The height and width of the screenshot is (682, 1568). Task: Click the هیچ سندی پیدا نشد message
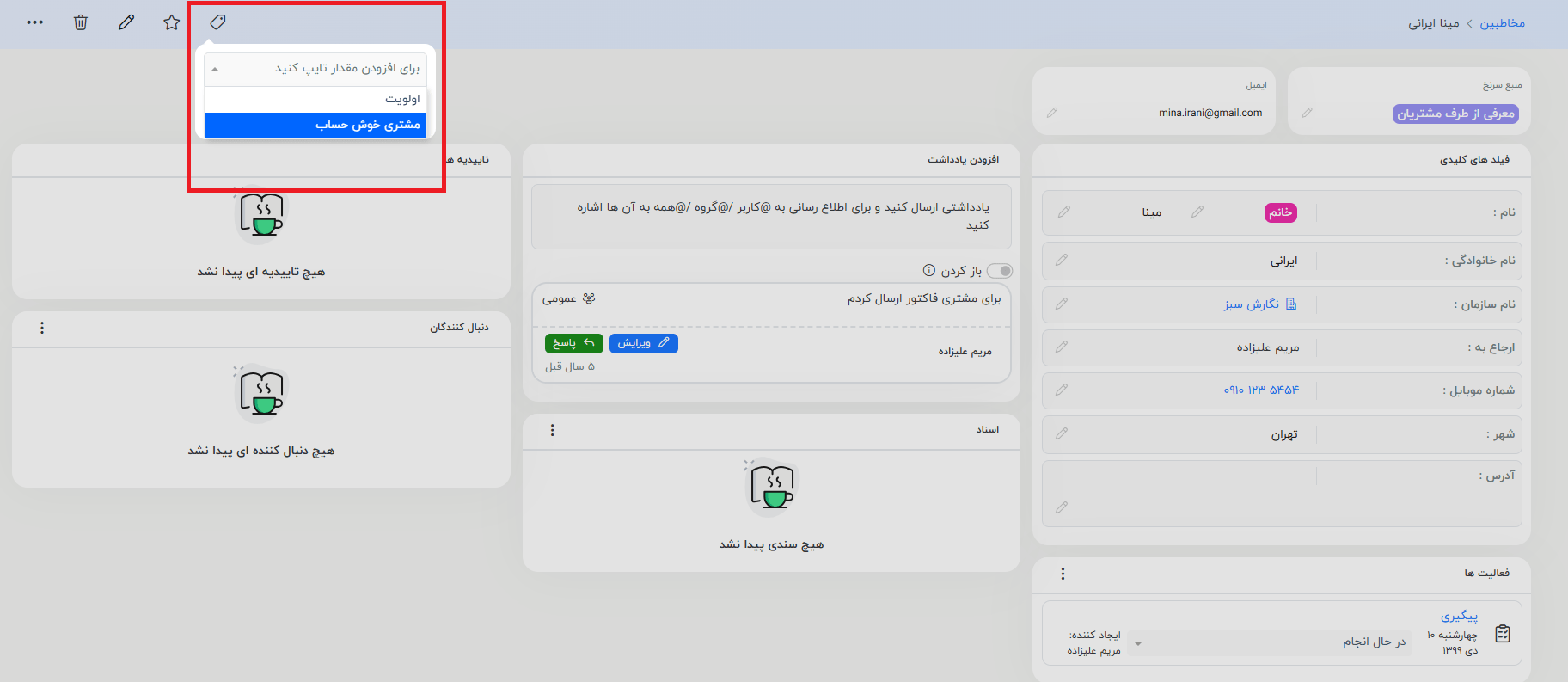(x=771, y=544)
